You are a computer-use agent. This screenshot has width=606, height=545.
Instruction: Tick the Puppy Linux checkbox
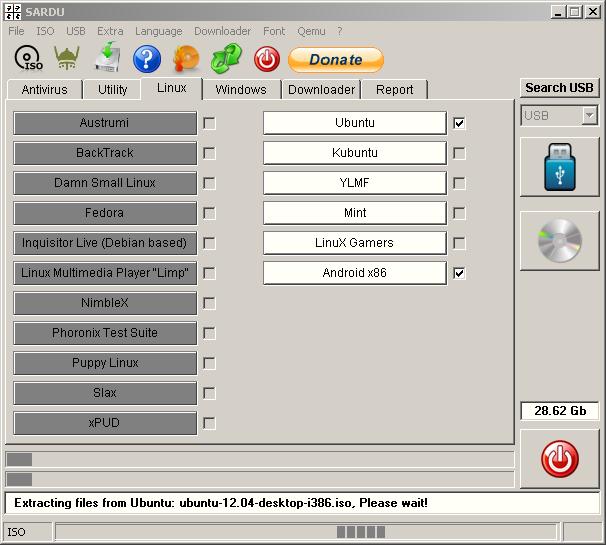pos(209,363)
